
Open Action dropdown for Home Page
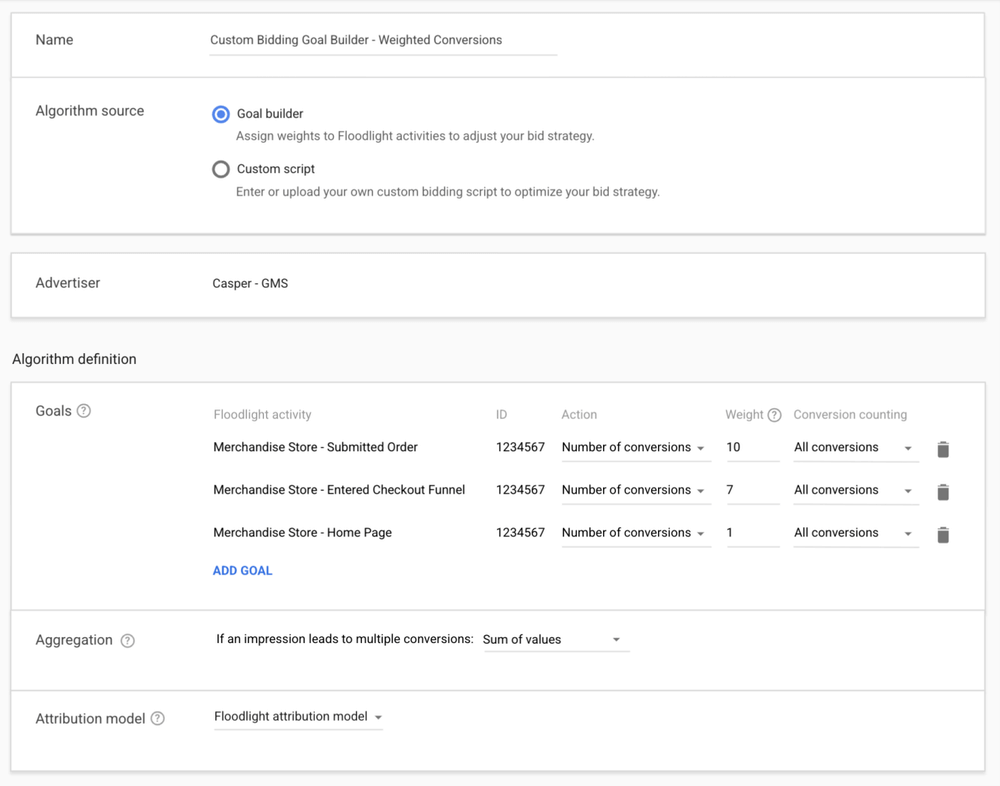(x=634, y=533)
